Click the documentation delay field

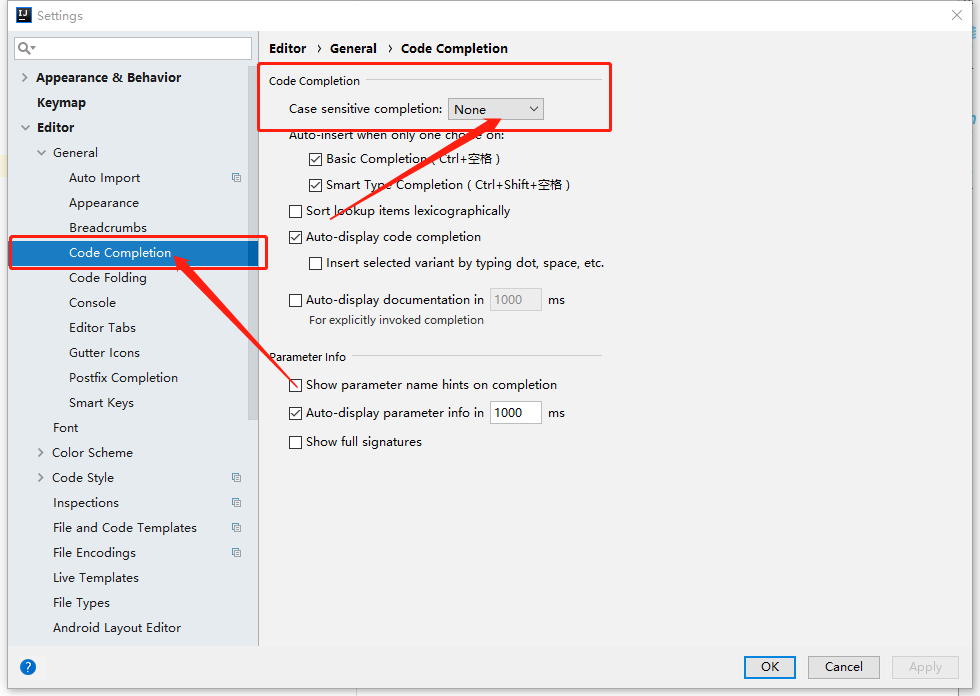click(516, 299)
